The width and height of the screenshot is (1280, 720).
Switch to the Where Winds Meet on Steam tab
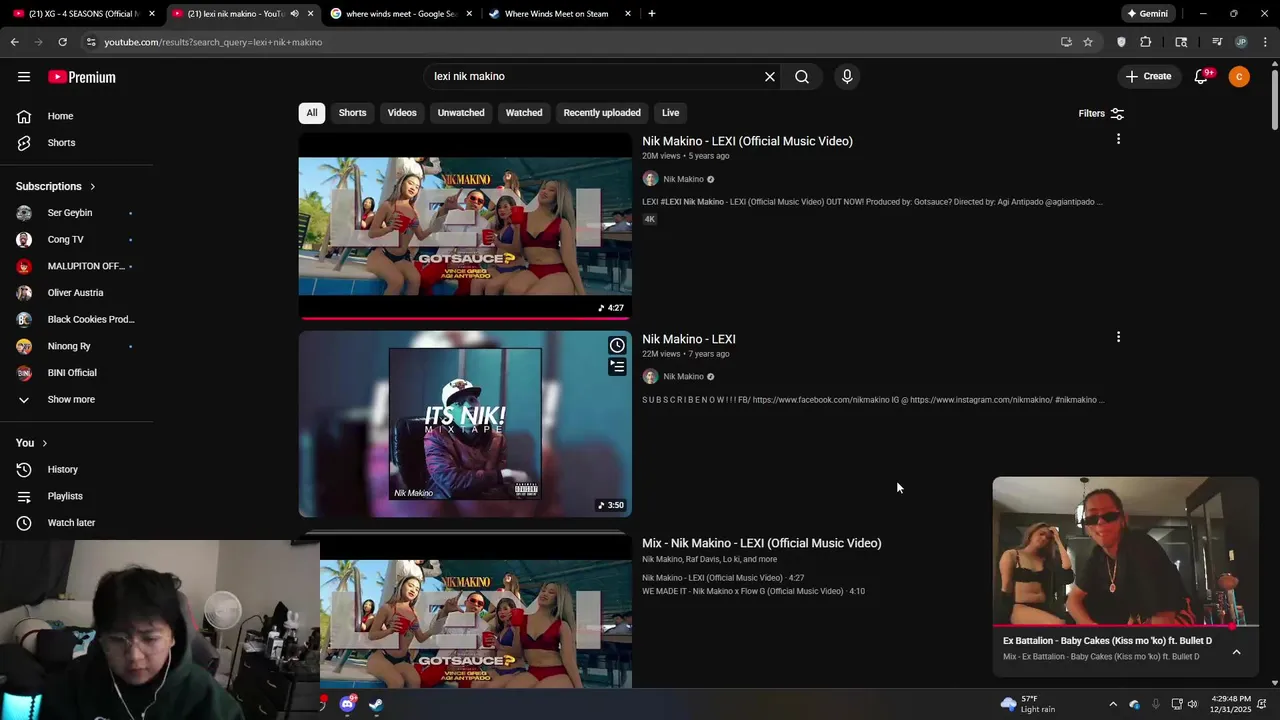[x=556, y=14]
